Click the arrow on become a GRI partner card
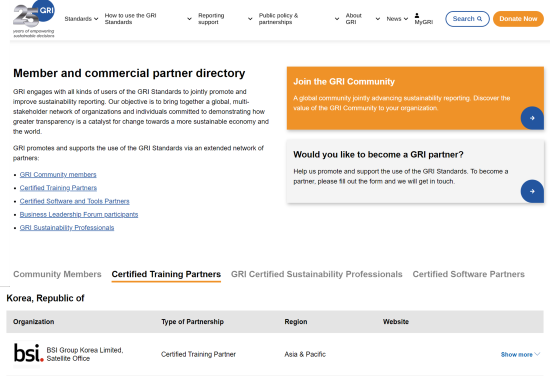 532,191
